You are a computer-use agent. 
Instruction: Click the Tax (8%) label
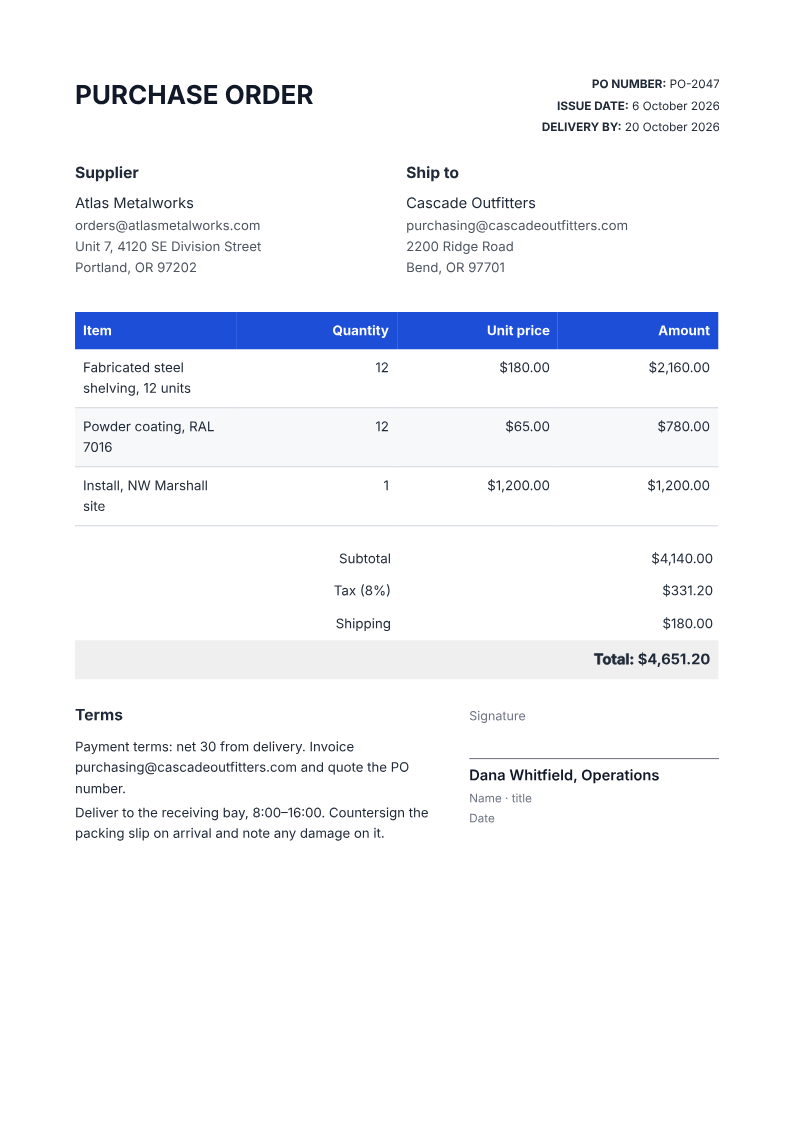[362, 590]
